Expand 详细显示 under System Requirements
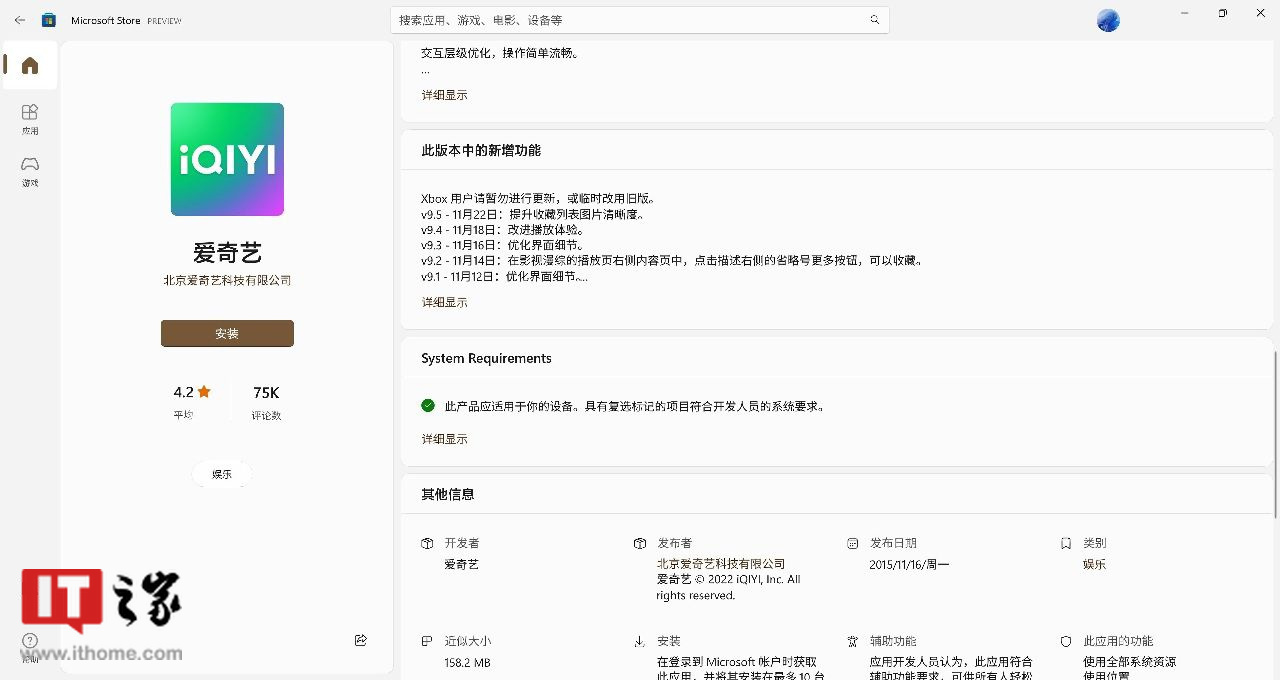 (444, 438)
